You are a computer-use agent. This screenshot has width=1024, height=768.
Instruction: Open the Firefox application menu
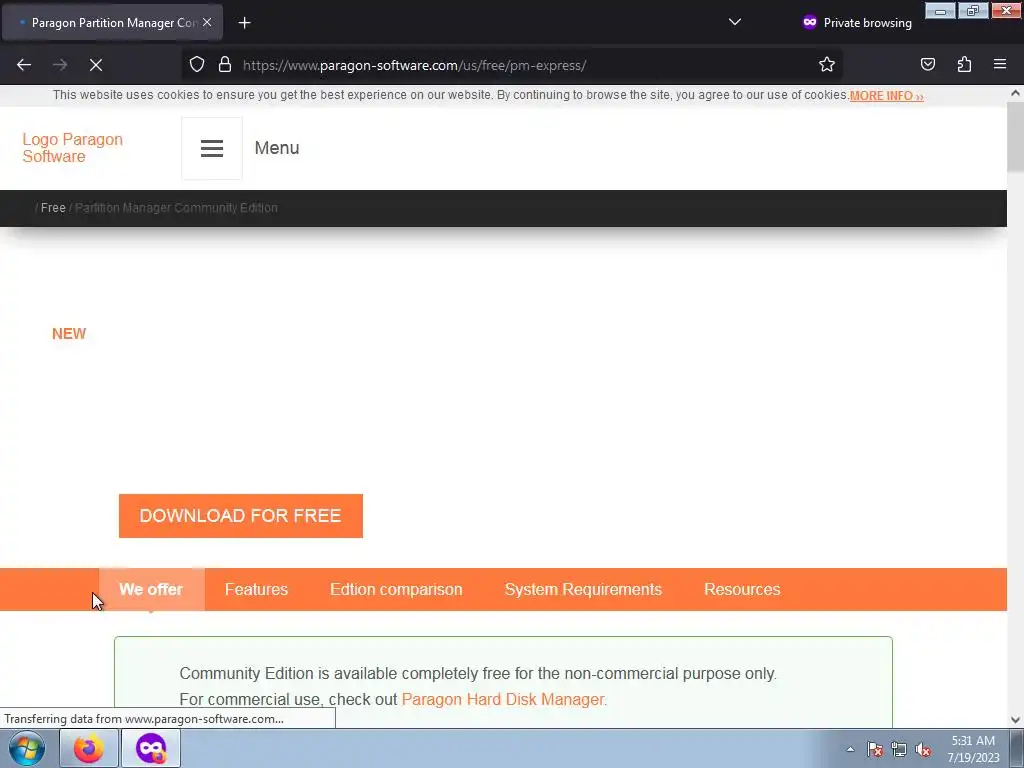tap(1000, 65)
